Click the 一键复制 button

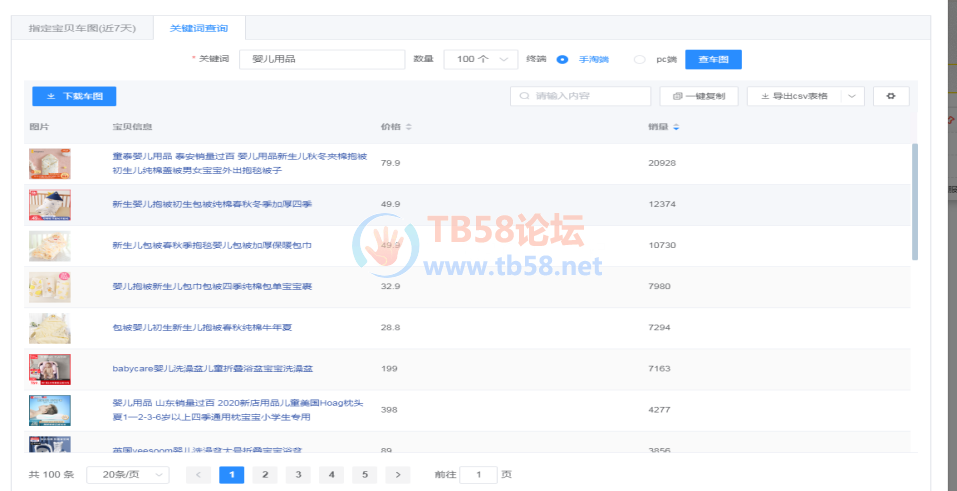point(699,96)
